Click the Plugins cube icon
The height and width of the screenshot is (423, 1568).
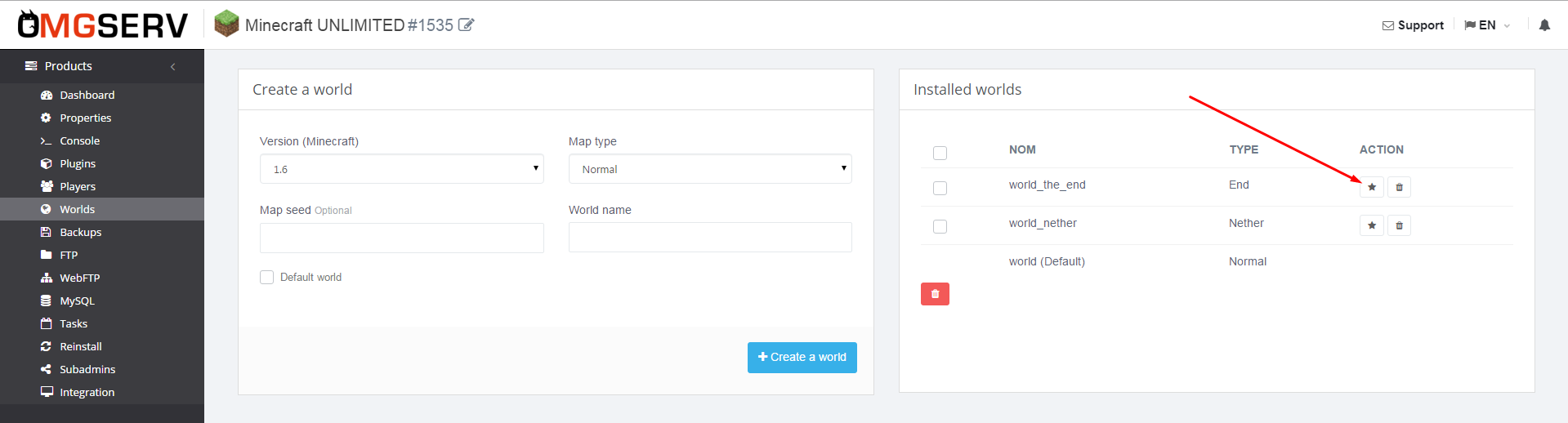tap(47, 163)
